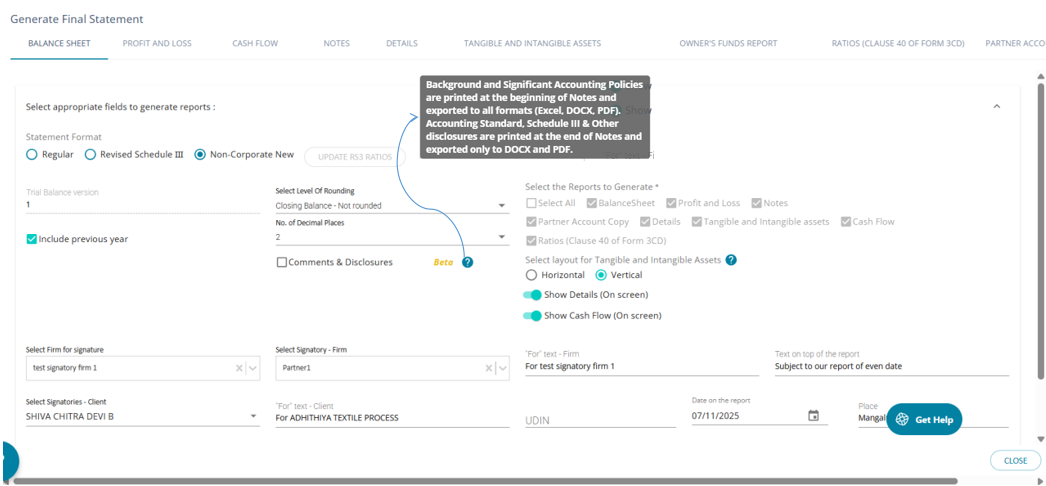Image resolution: width=1046 pixels, height=486 pixels.
Task: Open Select Firm for signature dropdown arrow
Action: coord(253,368)
